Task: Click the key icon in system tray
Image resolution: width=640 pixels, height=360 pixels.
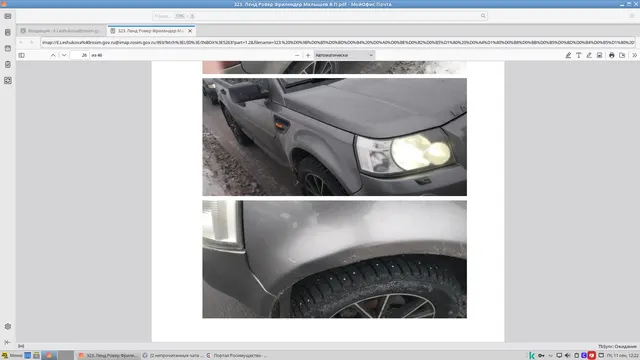Action: click(541, 356)
